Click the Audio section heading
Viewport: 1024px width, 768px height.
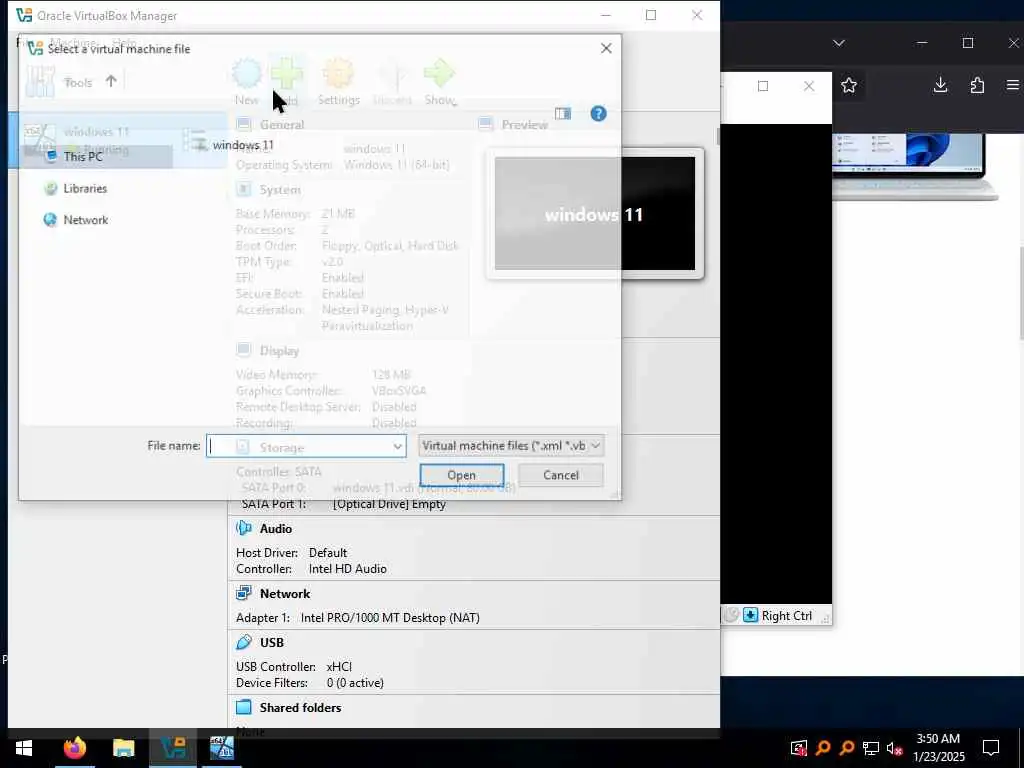coord(276,528)
